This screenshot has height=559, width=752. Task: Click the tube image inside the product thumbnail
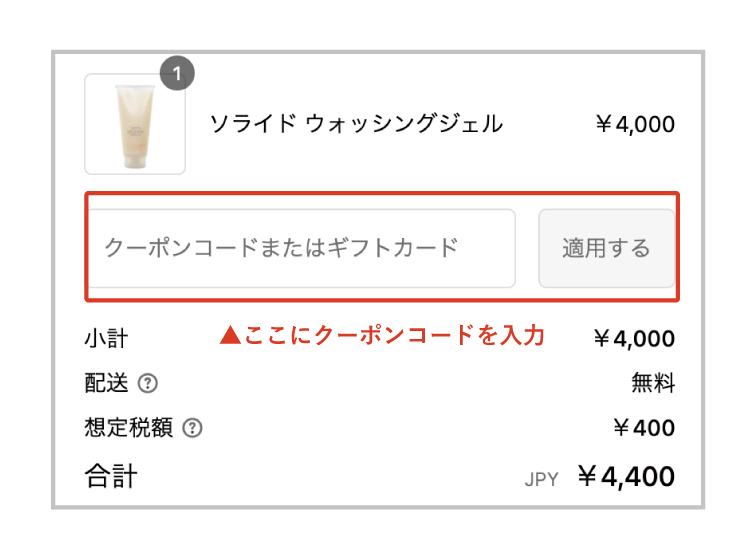(x=134, y=124)
